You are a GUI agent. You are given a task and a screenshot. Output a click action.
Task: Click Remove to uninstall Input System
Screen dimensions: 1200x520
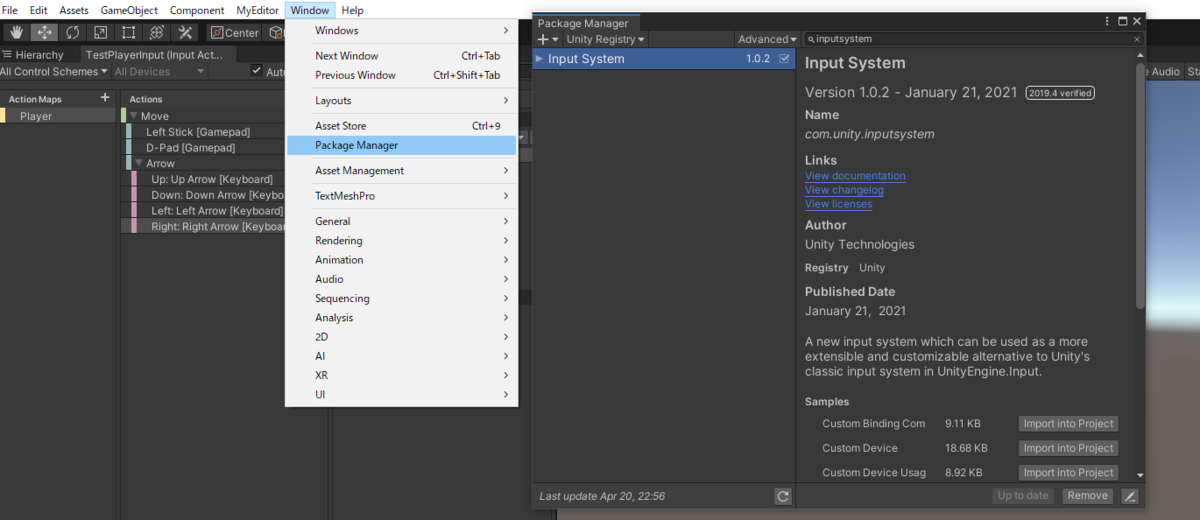tap(1087, 496)
